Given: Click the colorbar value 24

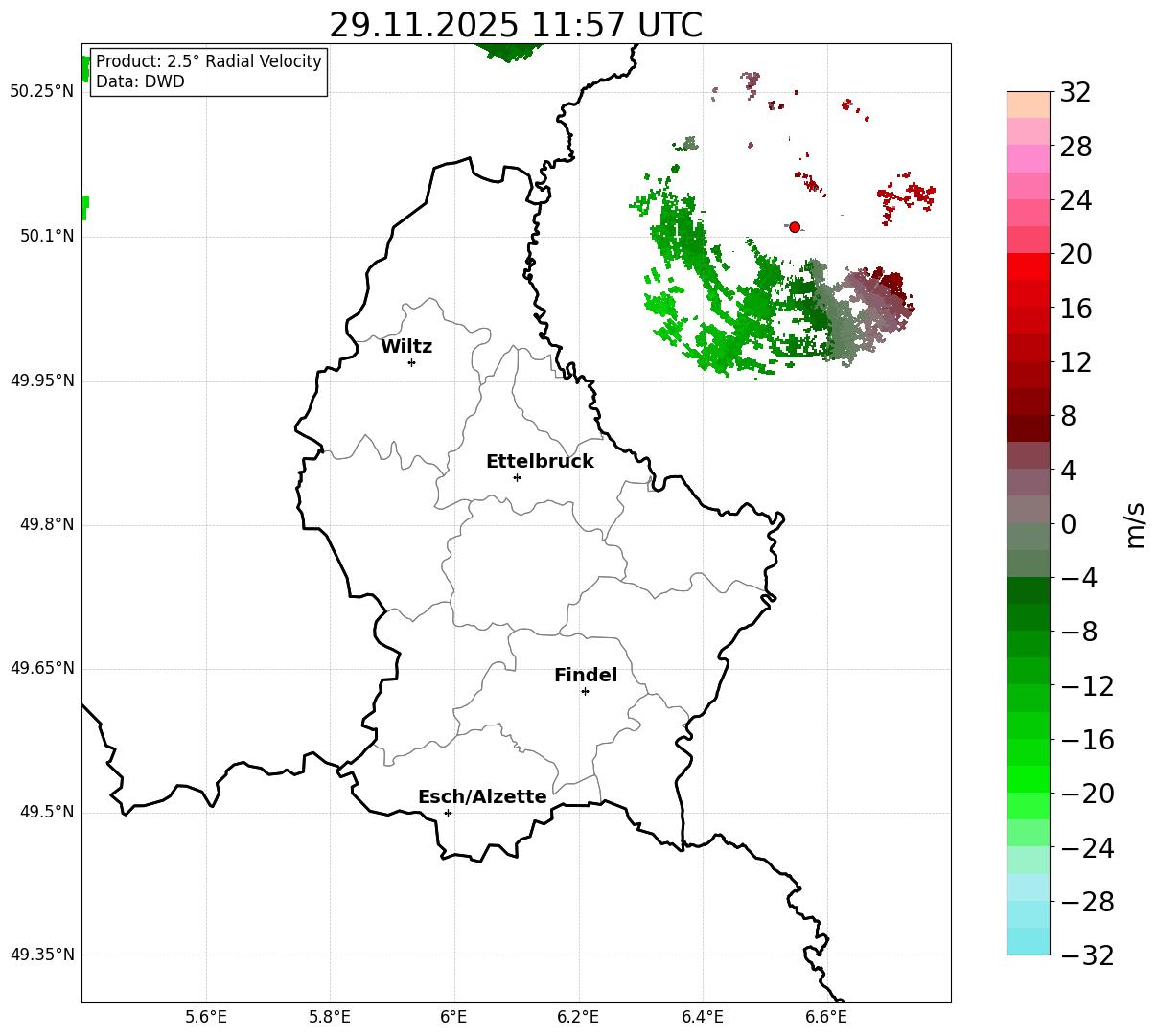Looking at the screenshot, I should [x=1076, y=201].
